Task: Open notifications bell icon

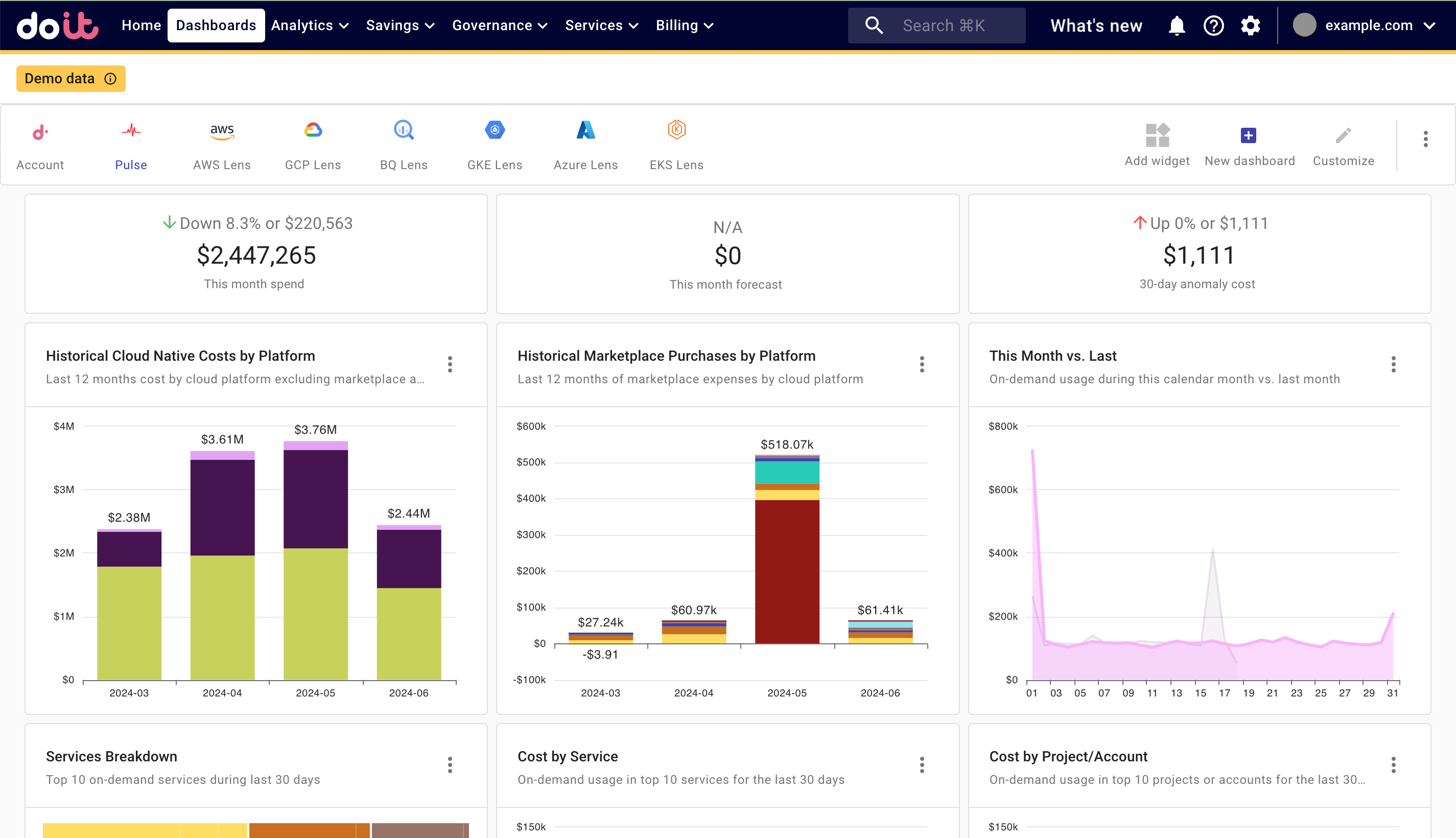Action: (x=1175, y=26)
